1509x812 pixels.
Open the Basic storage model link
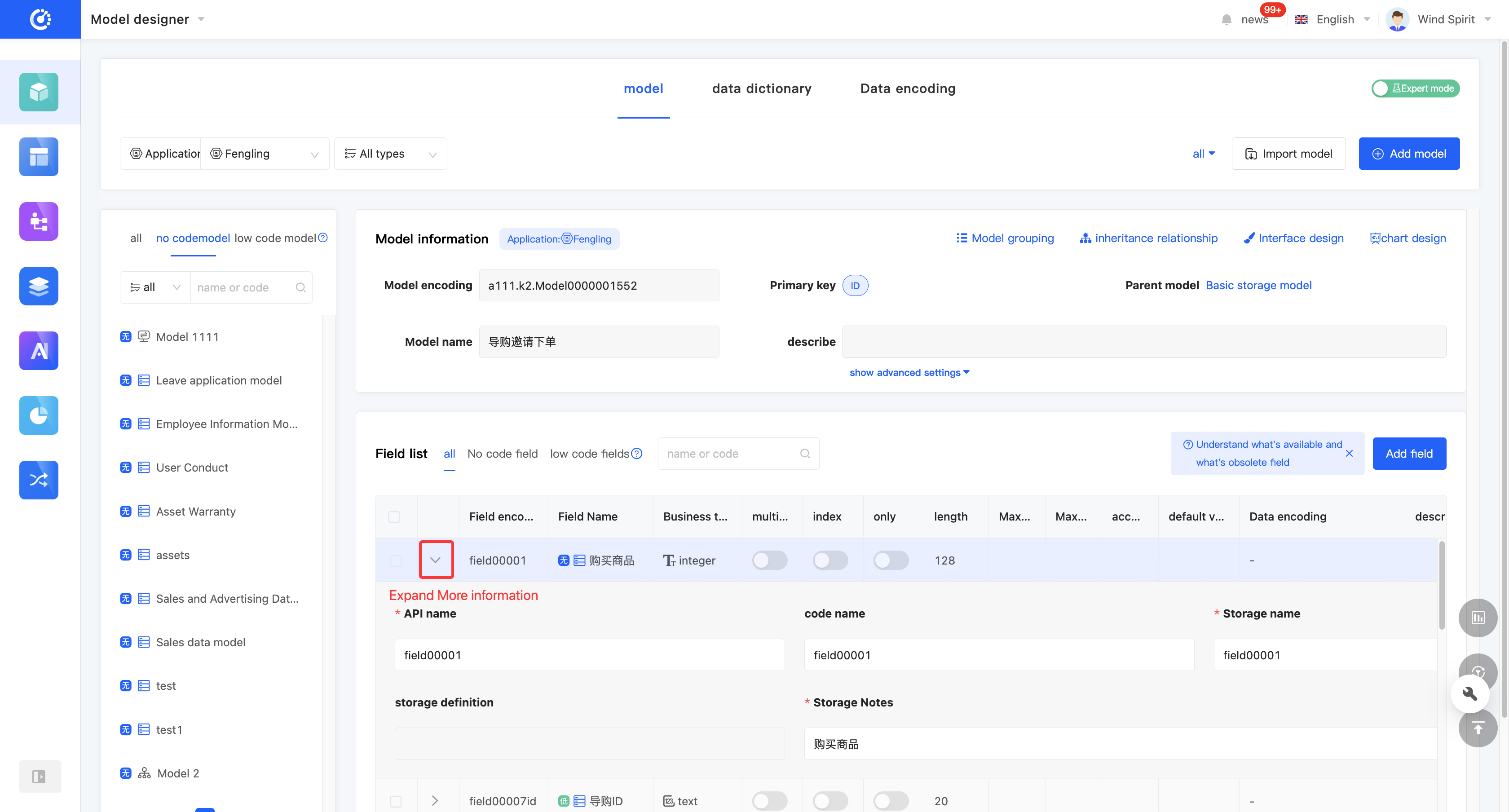point(1258,285)
